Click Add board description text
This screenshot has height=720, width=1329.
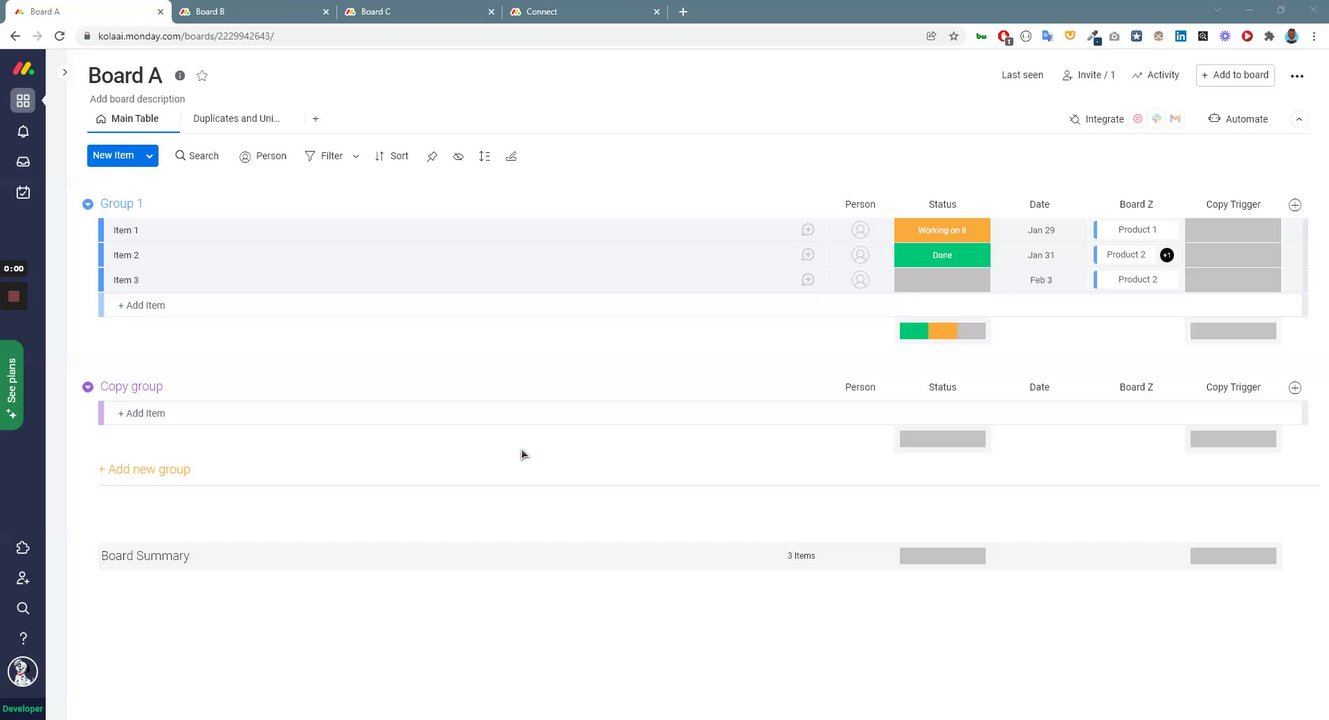(137, 99)
